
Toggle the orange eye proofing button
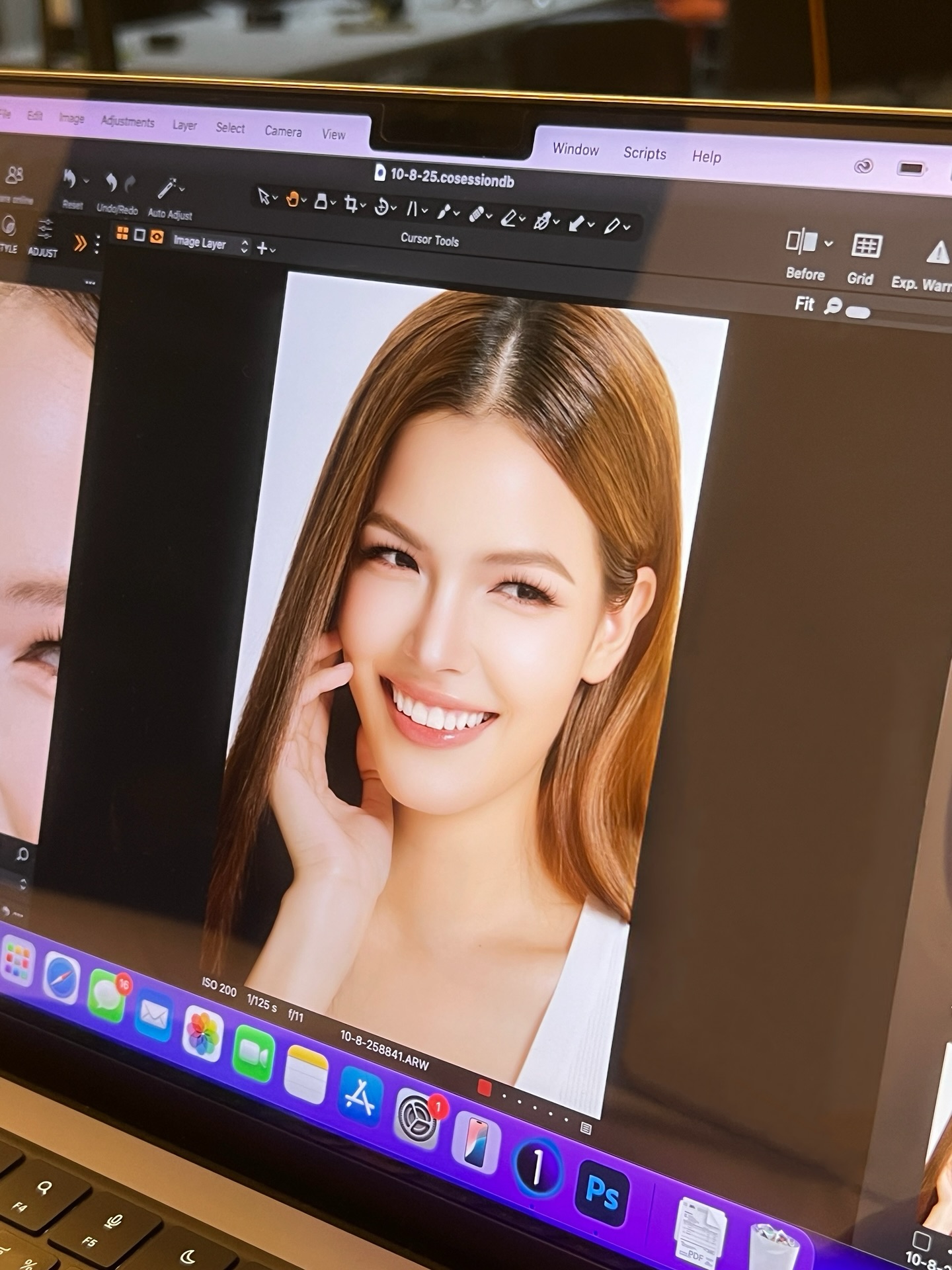pos(157,236)
